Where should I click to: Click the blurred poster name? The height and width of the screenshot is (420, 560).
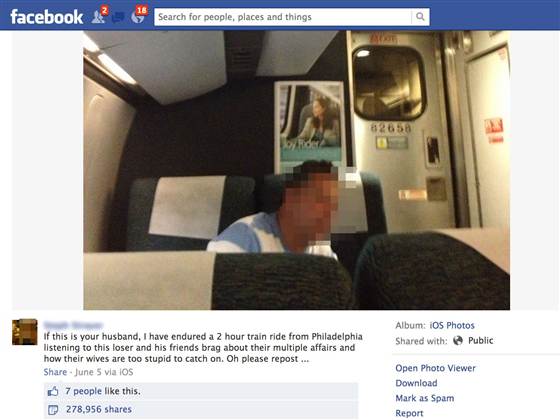(x=73, y=325)
